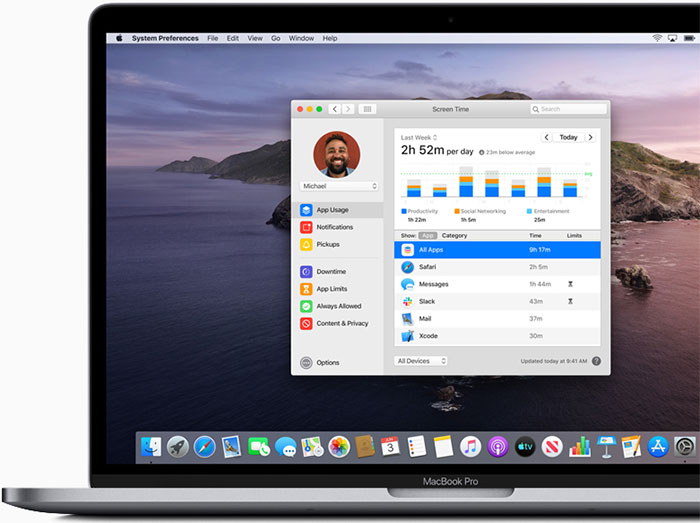700x523 pixels.
Task: Open the Edit menu
Action: pyautogui.click(x=233, y=38)
